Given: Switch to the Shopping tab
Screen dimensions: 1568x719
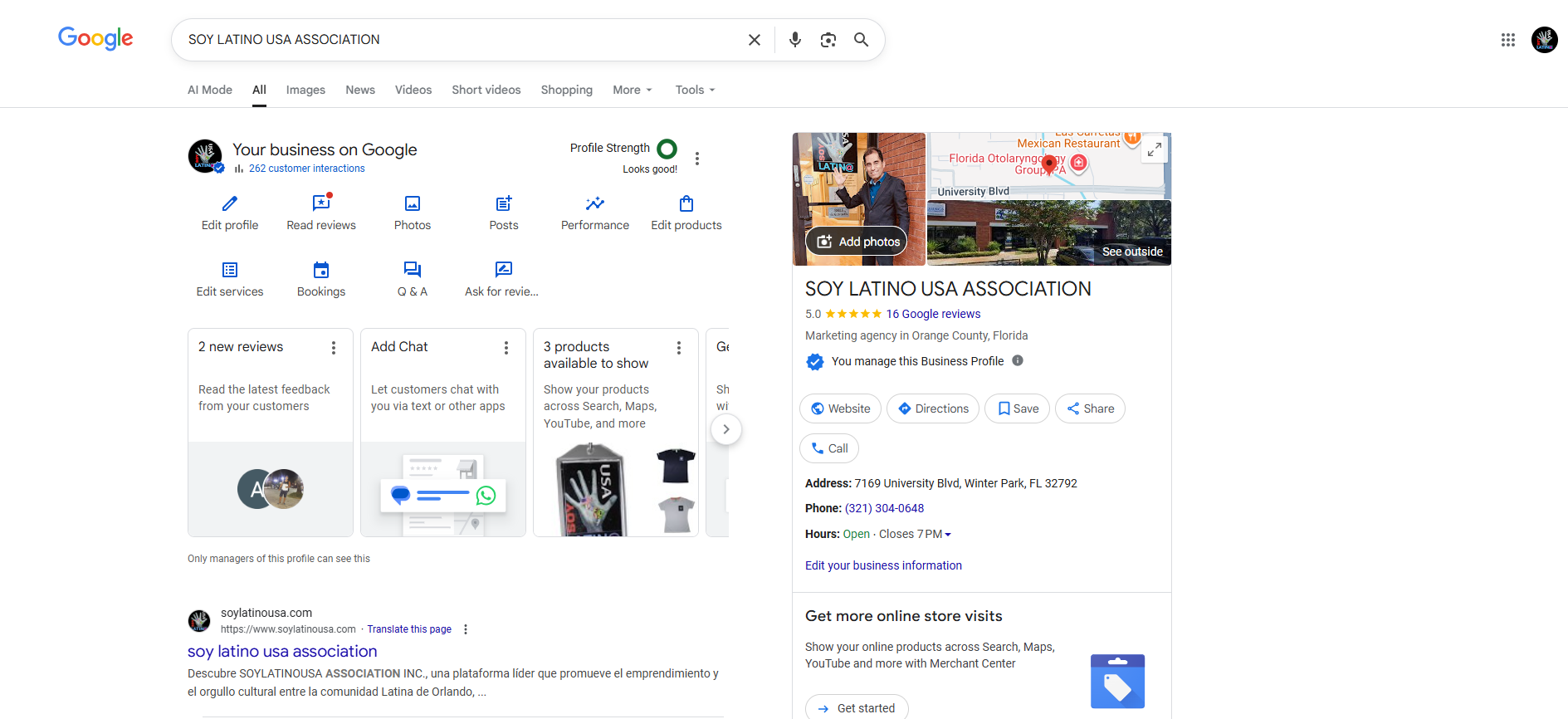Looking at the screenshot, I should [x=567, y=90].
